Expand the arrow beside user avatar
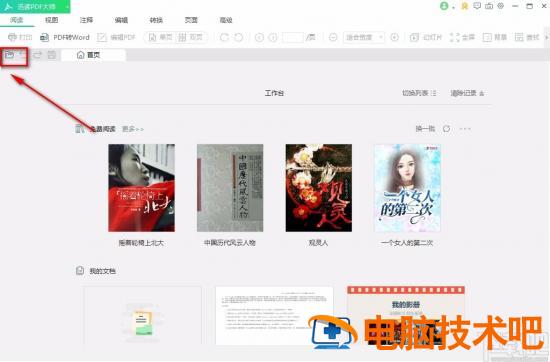550x362 pixels. pyautogui.click(x=454, y=7)
